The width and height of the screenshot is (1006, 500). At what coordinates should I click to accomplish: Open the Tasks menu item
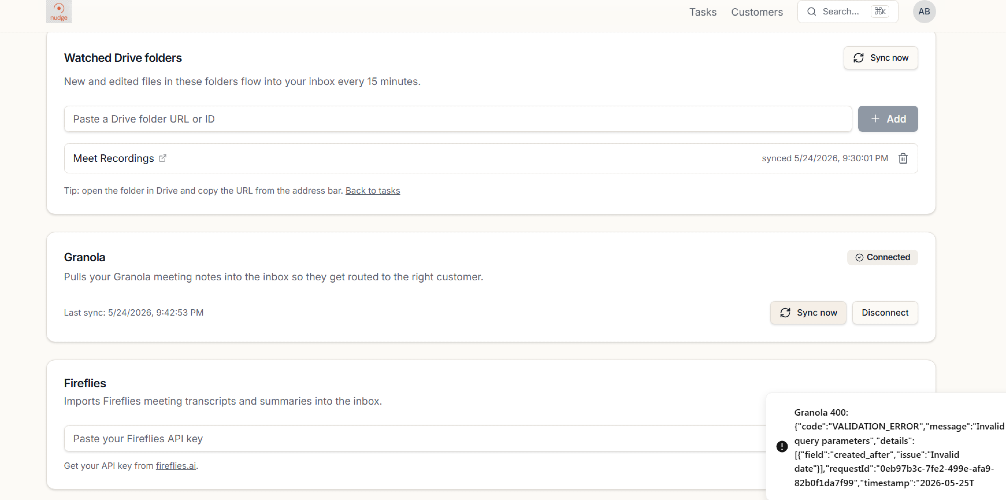click(703, 12)
